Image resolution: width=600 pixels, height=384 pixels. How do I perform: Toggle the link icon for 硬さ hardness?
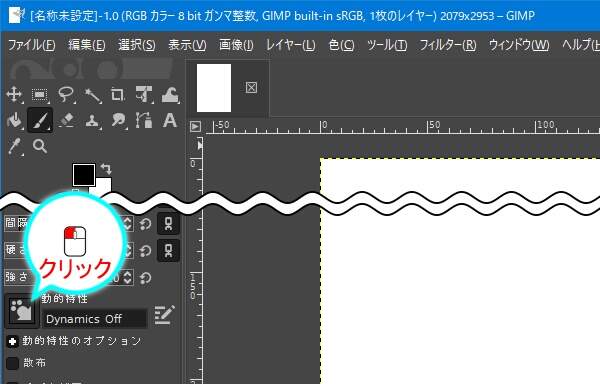tap(168, 251)
